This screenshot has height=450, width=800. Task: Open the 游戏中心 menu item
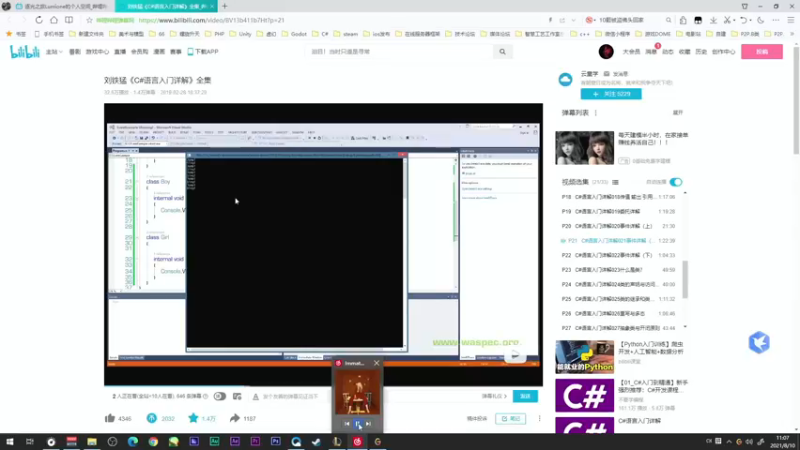[x=97, y=52]
